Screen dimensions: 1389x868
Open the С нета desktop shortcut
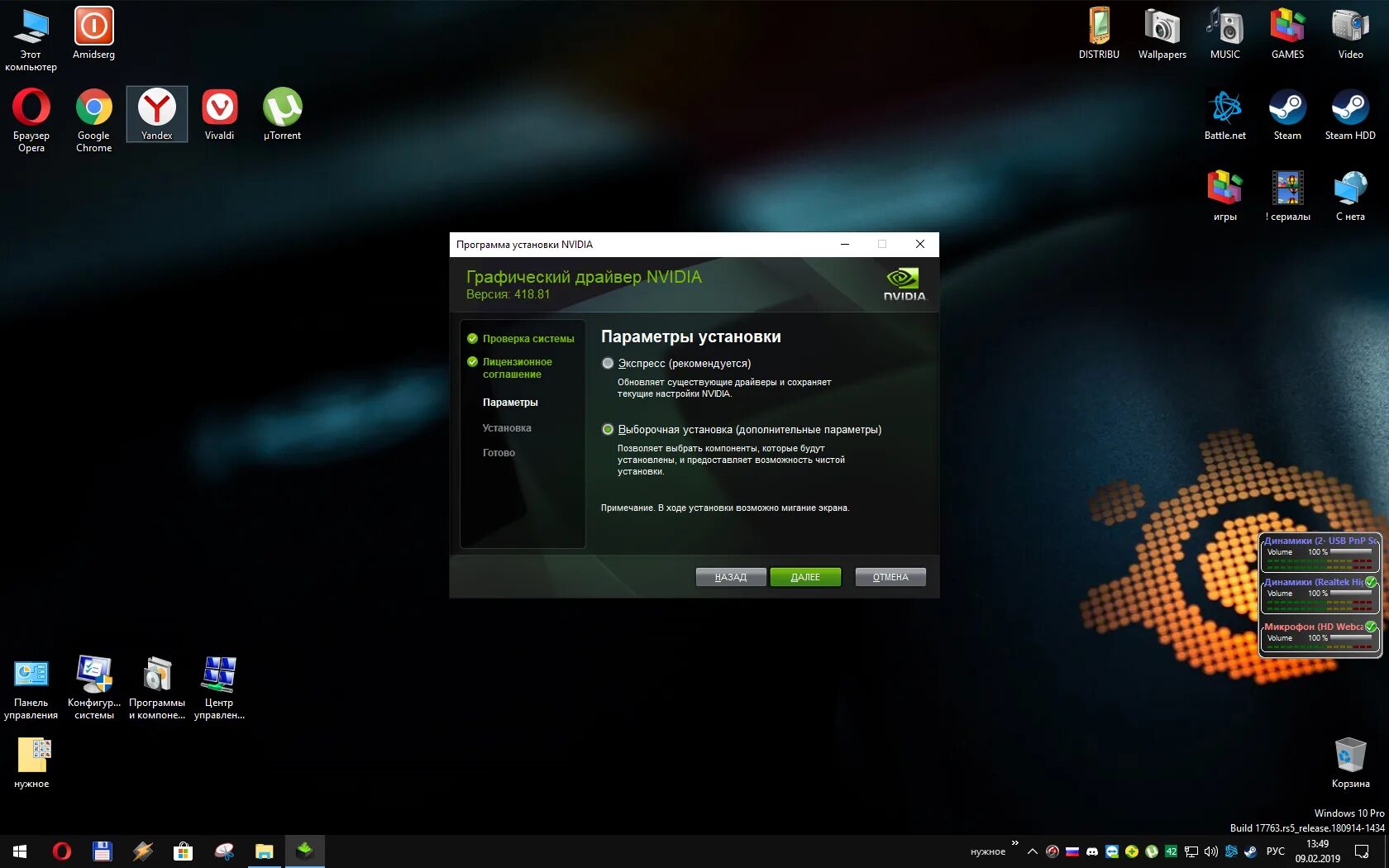(1351, 196)
